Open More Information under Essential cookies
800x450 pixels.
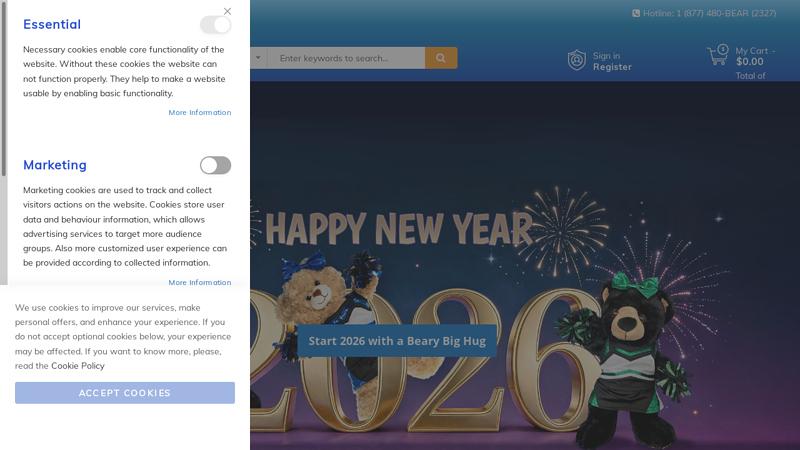pos(199,113)
